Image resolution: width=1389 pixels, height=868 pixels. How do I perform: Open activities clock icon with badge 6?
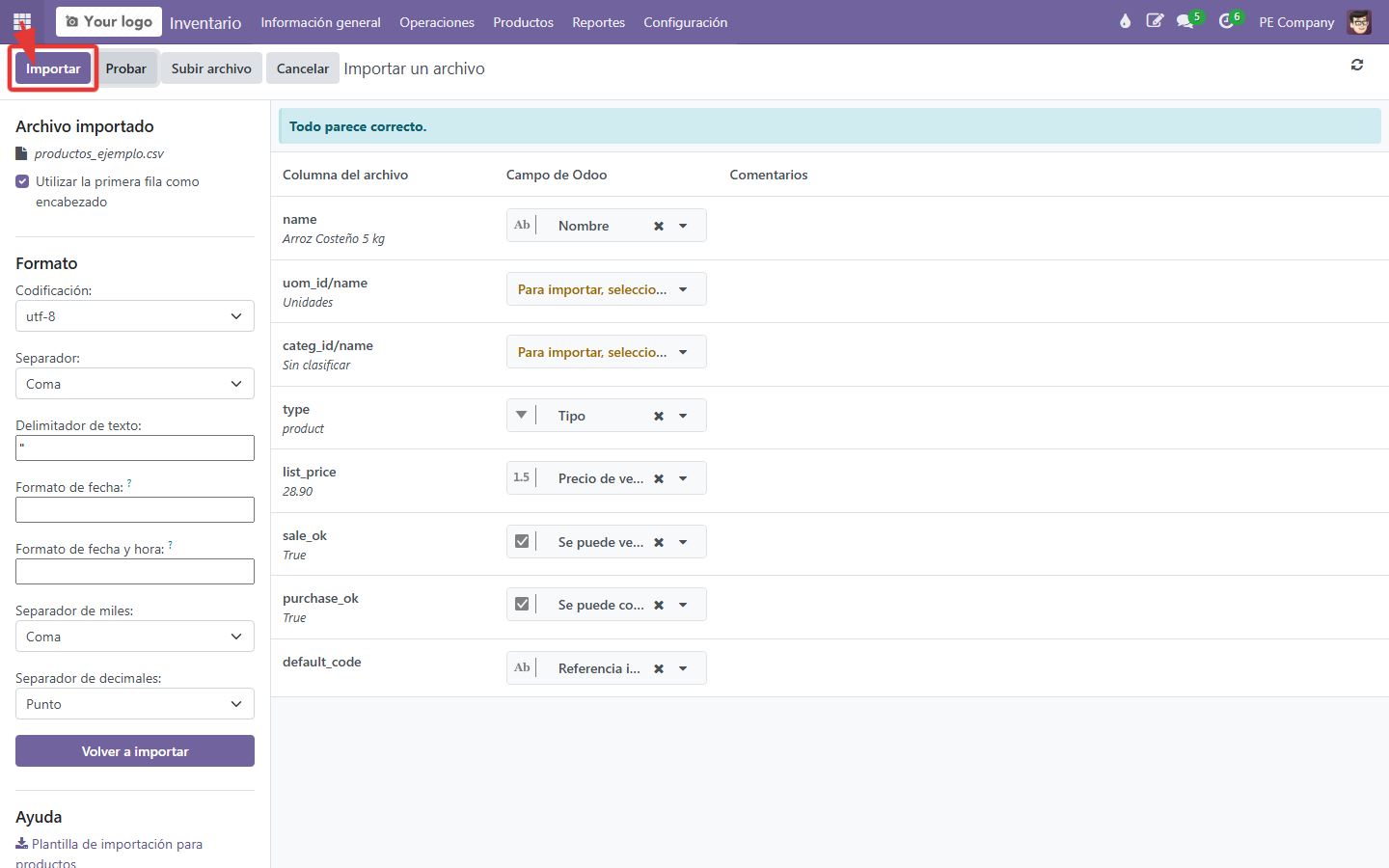(1227, 21)
